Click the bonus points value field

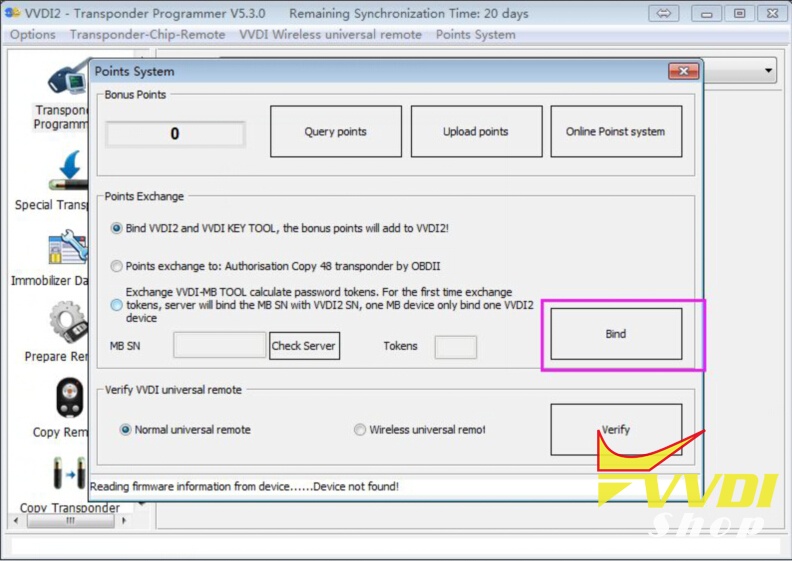pyautogui.click(x=175, y=134)
